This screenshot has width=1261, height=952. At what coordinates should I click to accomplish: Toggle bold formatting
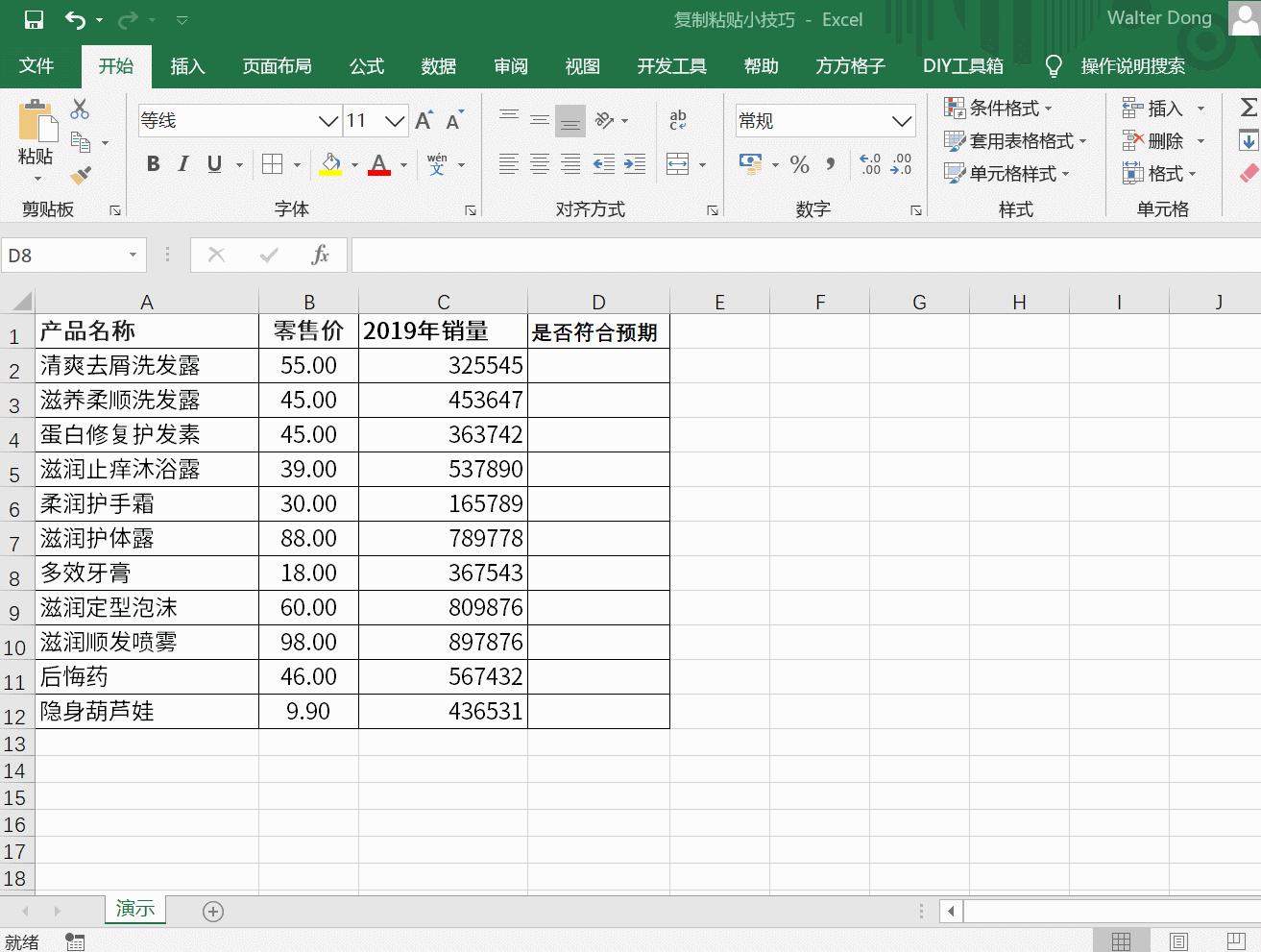tap(152, 163)
